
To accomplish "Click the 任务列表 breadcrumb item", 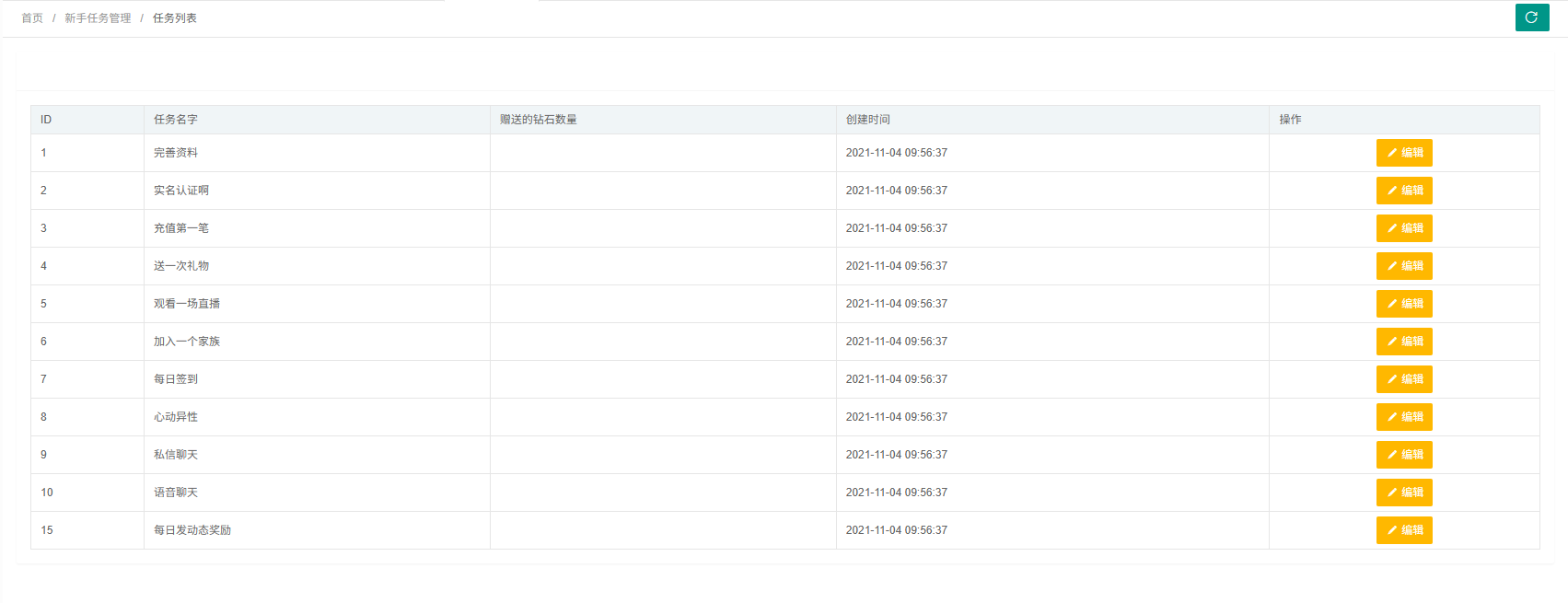I will point(175,18).
